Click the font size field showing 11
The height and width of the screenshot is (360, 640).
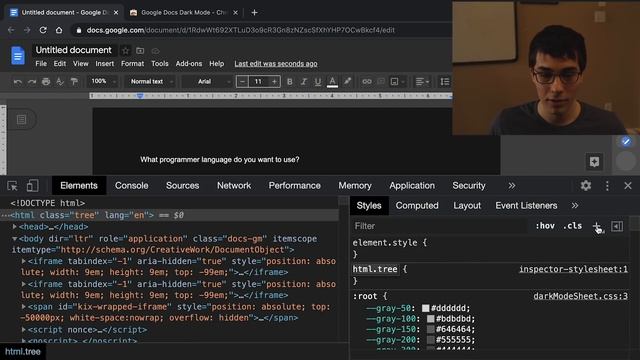pyautogui.click(x=258, y=82)
